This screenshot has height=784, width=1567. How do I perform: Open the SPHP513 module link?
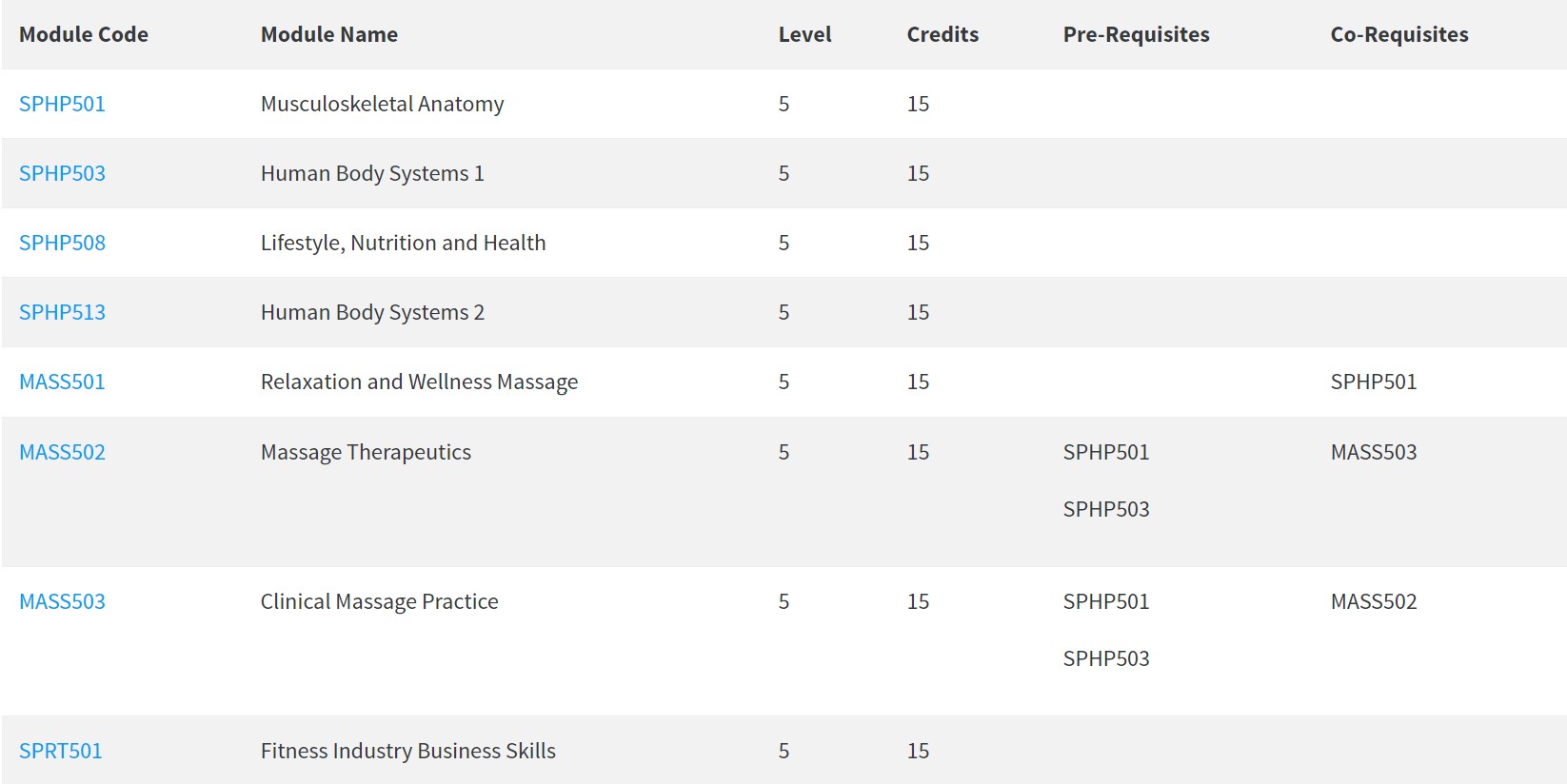point(62,312)
